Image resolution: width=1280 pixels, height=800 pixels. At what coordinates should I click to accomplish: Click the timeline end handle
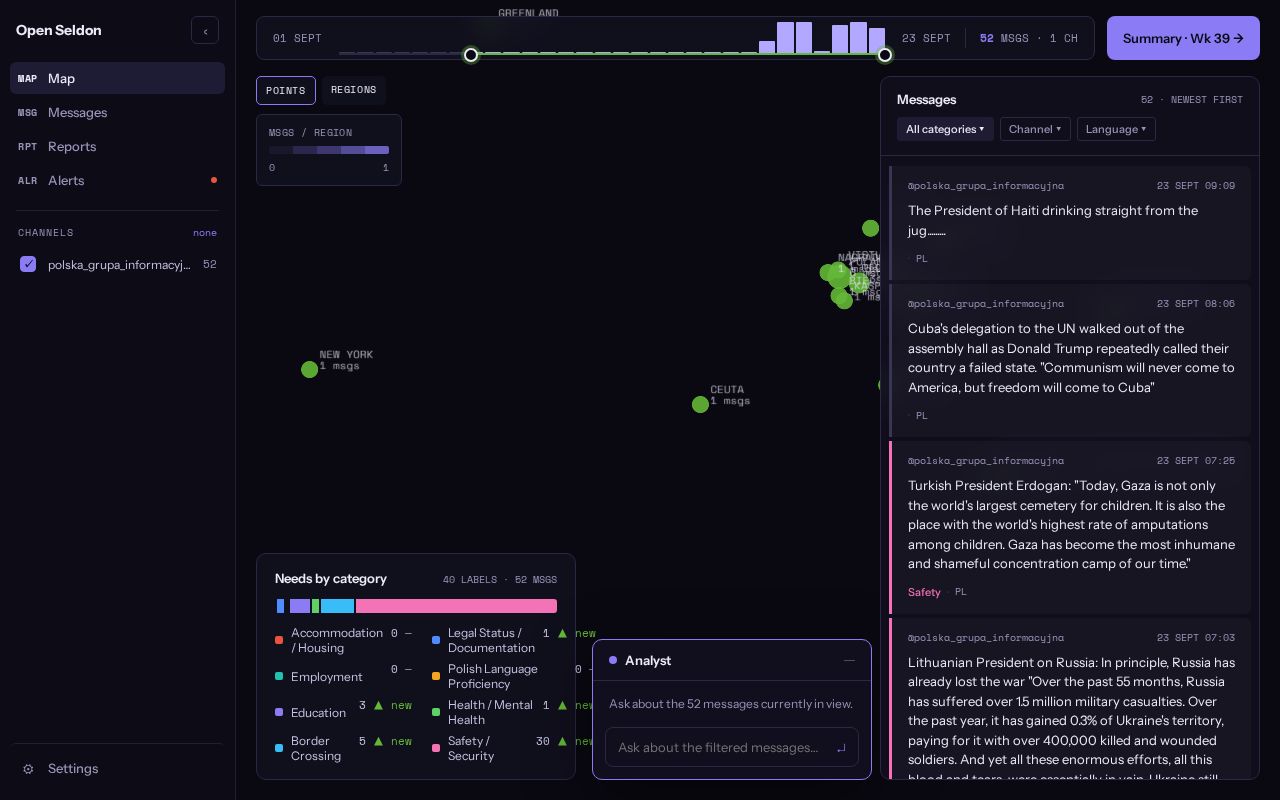point(885,55)
